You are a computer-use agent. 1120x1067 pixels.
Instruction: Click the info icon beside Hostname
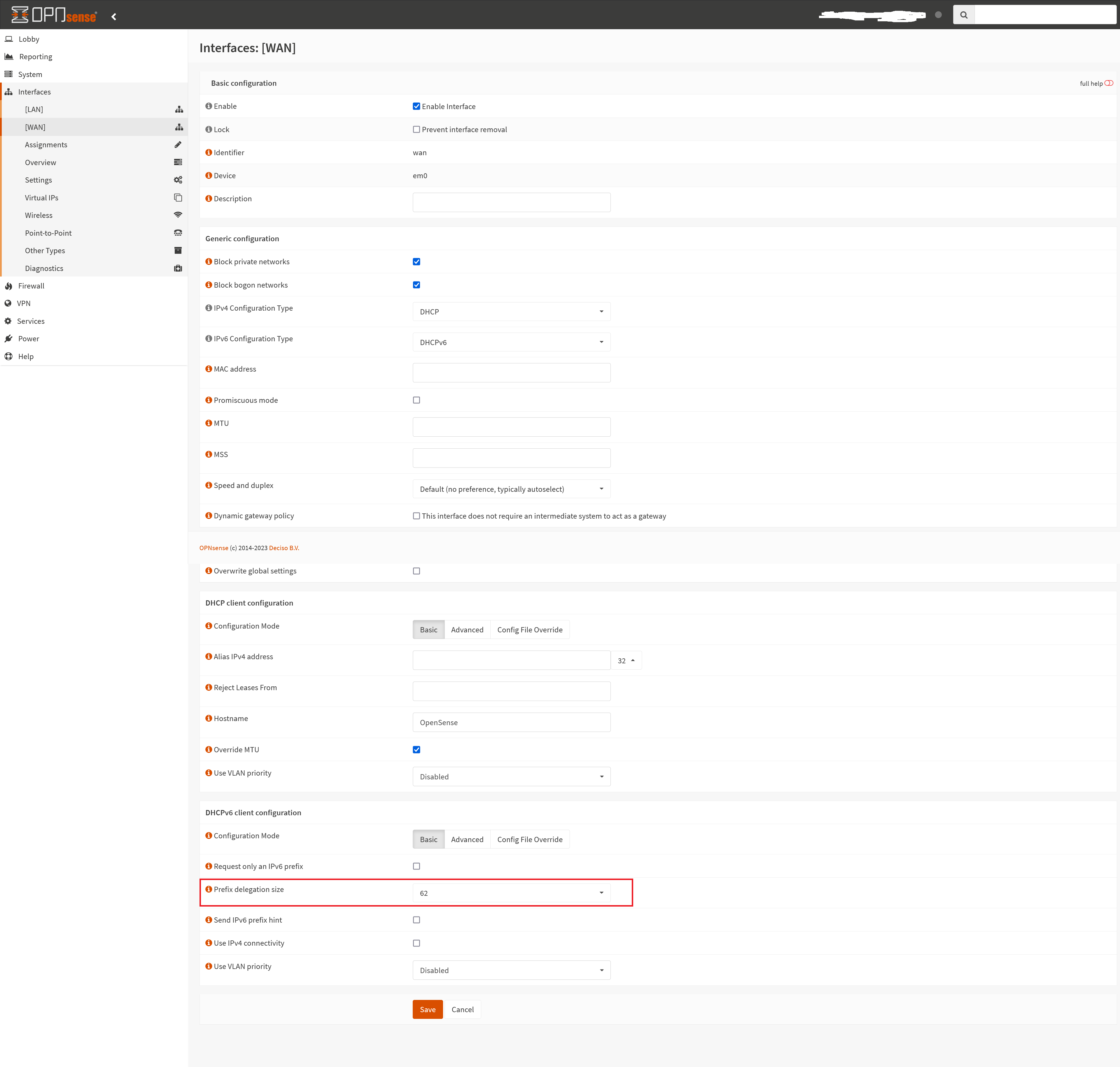click(x=209, y=718)
